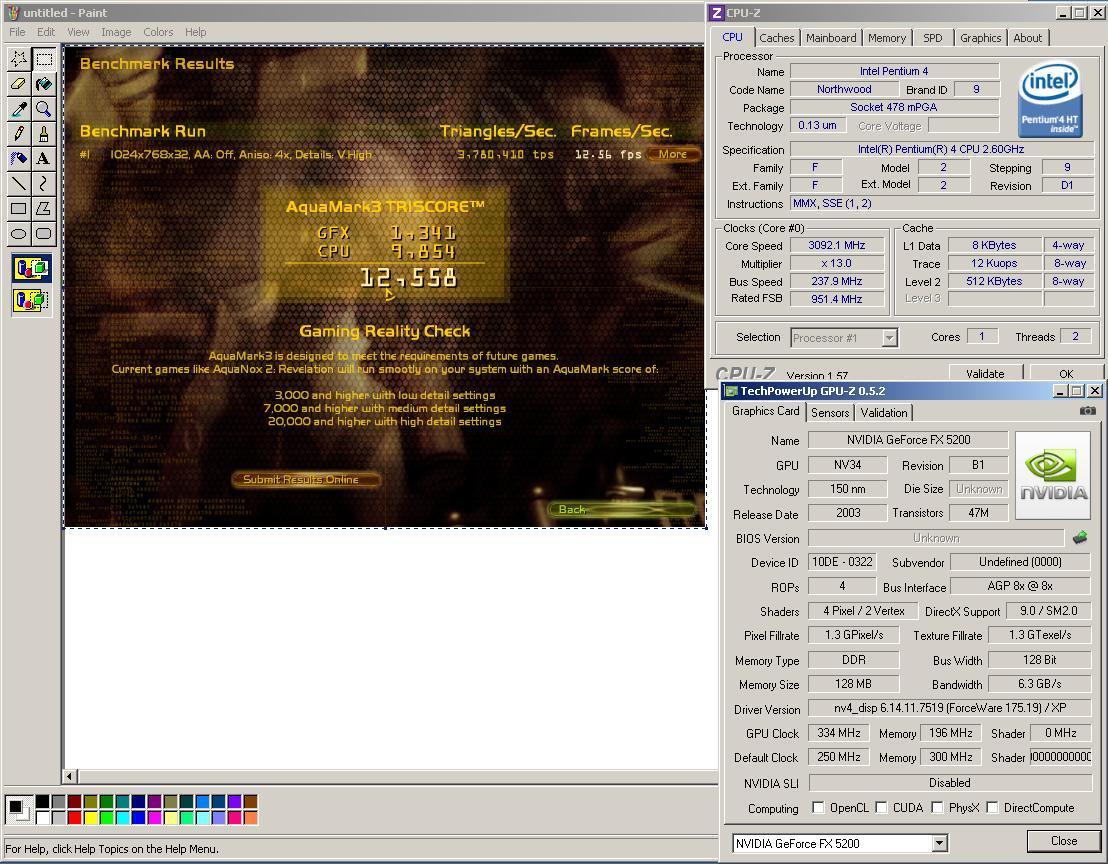Click the CPU-Z title bar icon

717,13
